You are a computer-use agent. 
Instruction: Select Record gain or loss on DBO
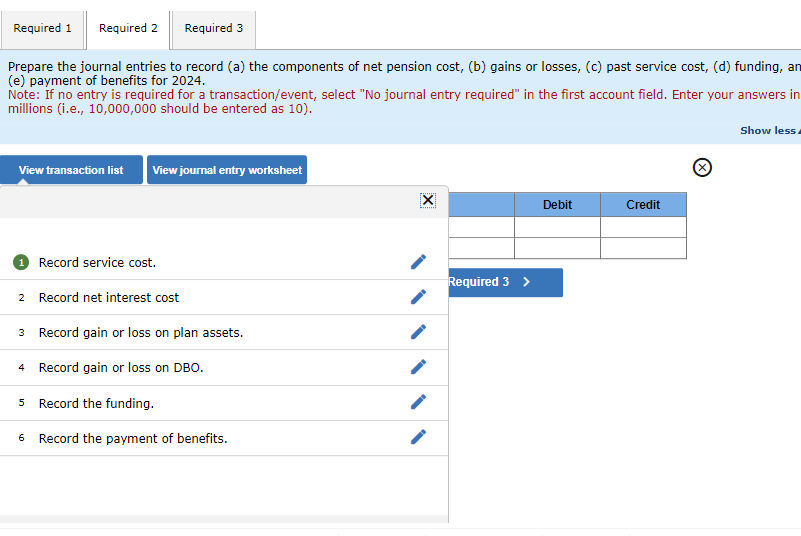pos(224,367)
